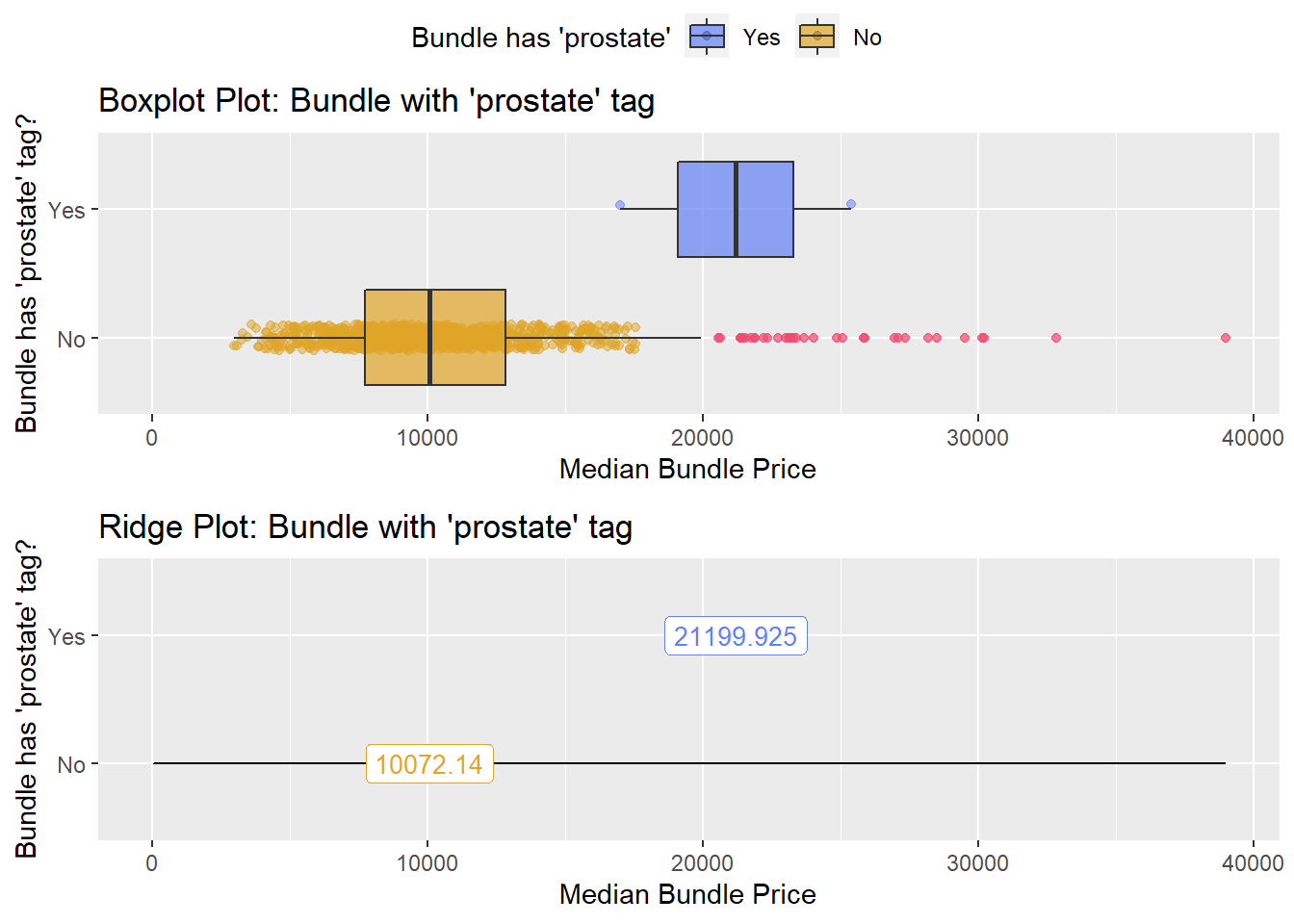
Task: Click the 'No' y-axis label of ridge plot
Action: coord(71,765)
